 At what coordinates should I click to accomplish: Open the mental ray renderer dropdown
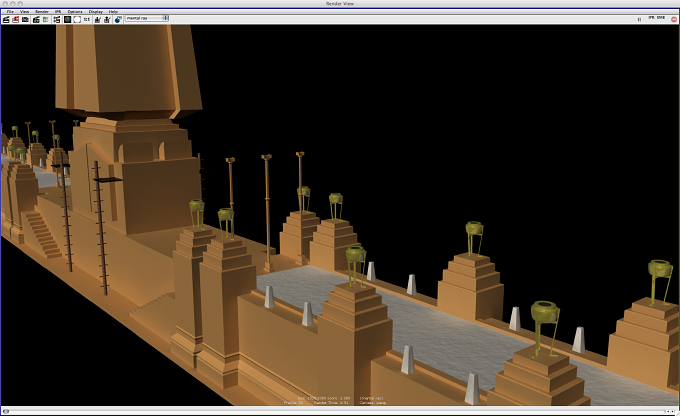[x=147, y=18]
